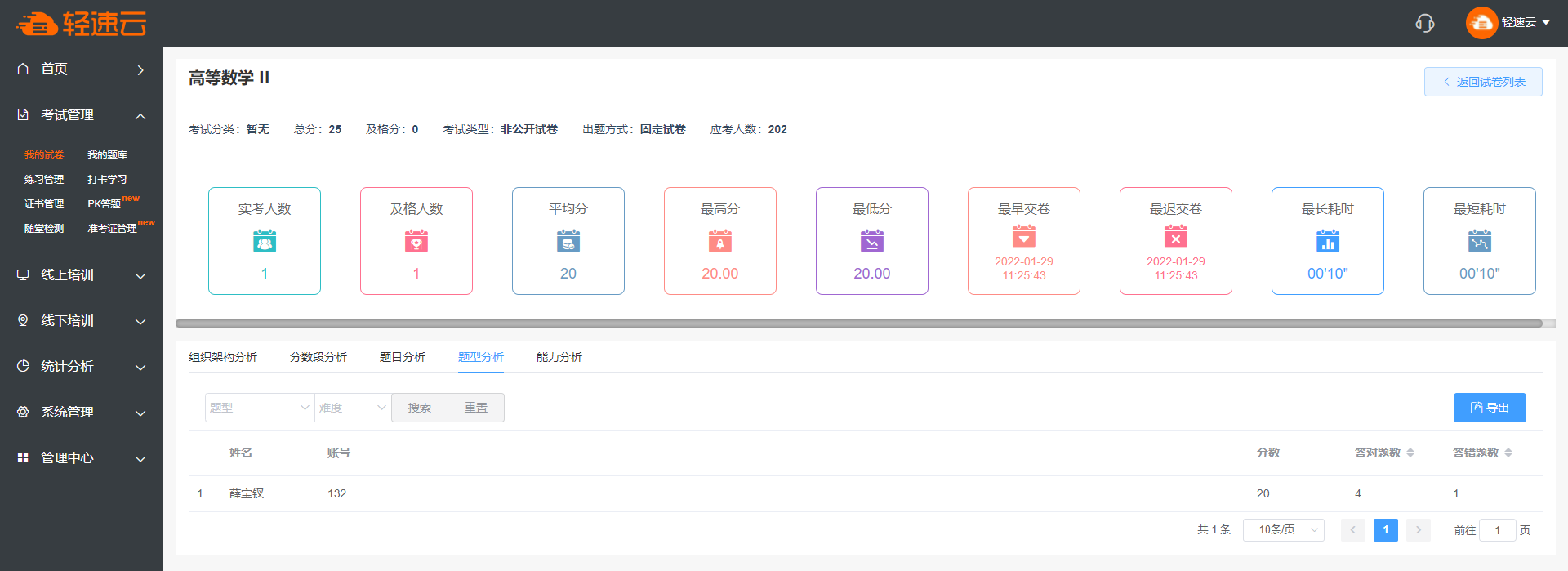
Task: Open the 题型 dropdown filter
Action: coord(259,408)
